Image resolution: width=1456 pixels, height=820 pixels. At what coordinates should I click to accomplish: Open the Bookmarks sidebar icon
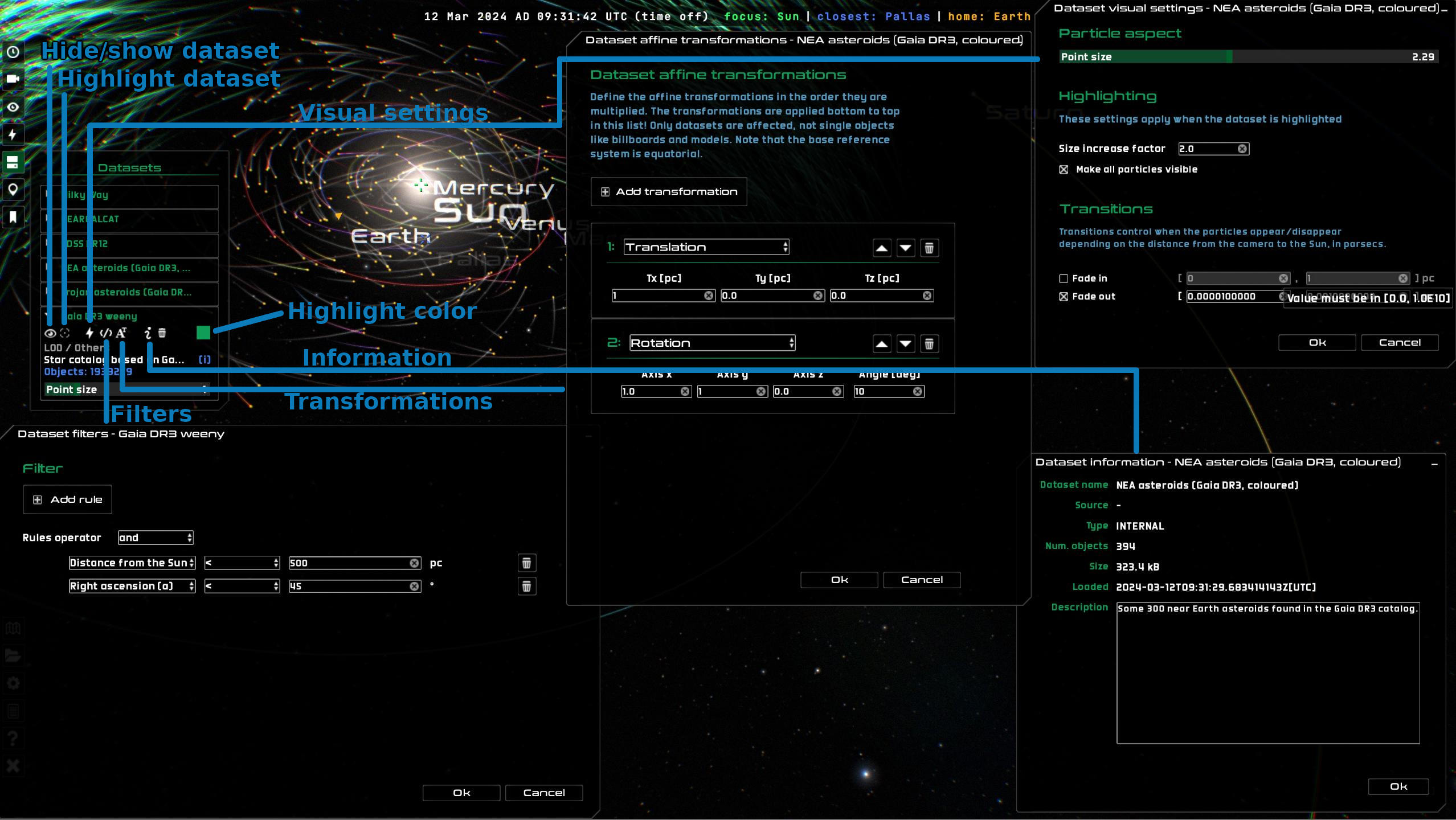click(x=13, y=216)
